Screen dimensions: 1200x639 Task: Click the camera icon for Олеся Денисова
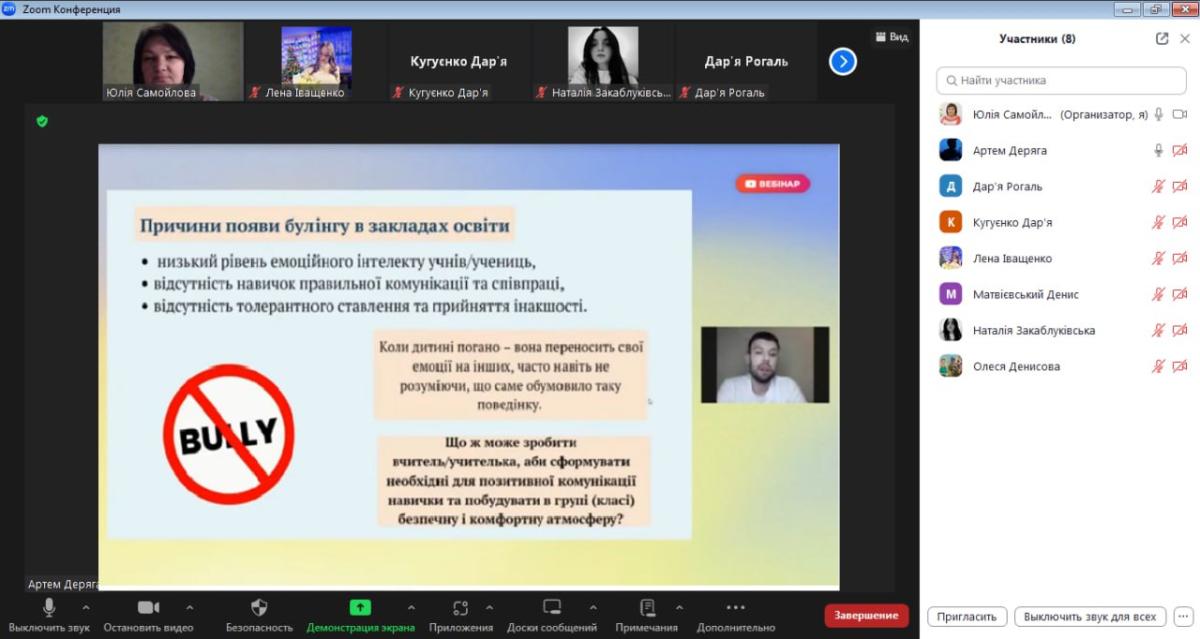tap(1180, 366)
